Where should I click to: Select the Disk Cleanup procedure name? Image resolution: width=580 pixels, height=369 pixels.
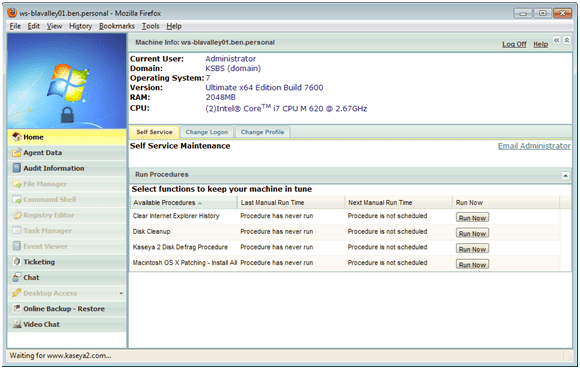[x=151, y=232]
